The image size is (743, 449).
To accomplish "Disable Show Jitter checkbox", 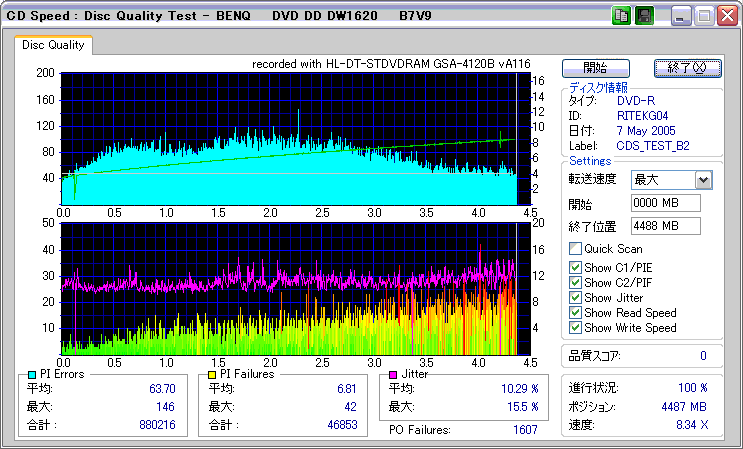I will 575,297.
